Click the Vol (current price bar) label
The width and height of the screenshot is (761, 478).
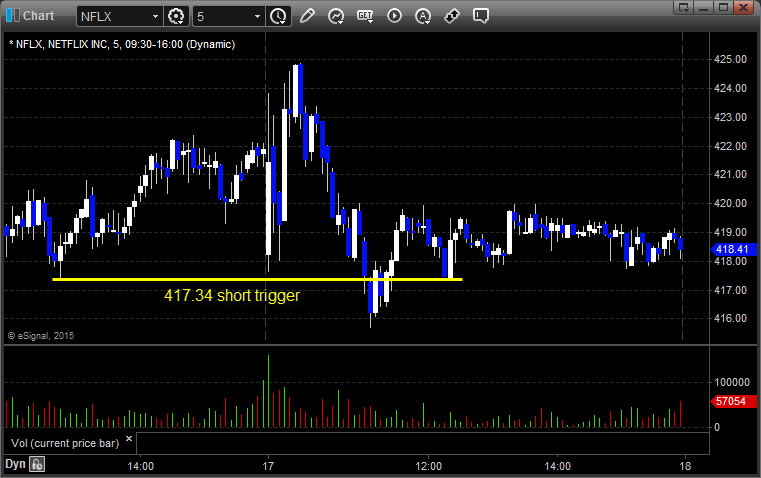[x=65, y=443]
